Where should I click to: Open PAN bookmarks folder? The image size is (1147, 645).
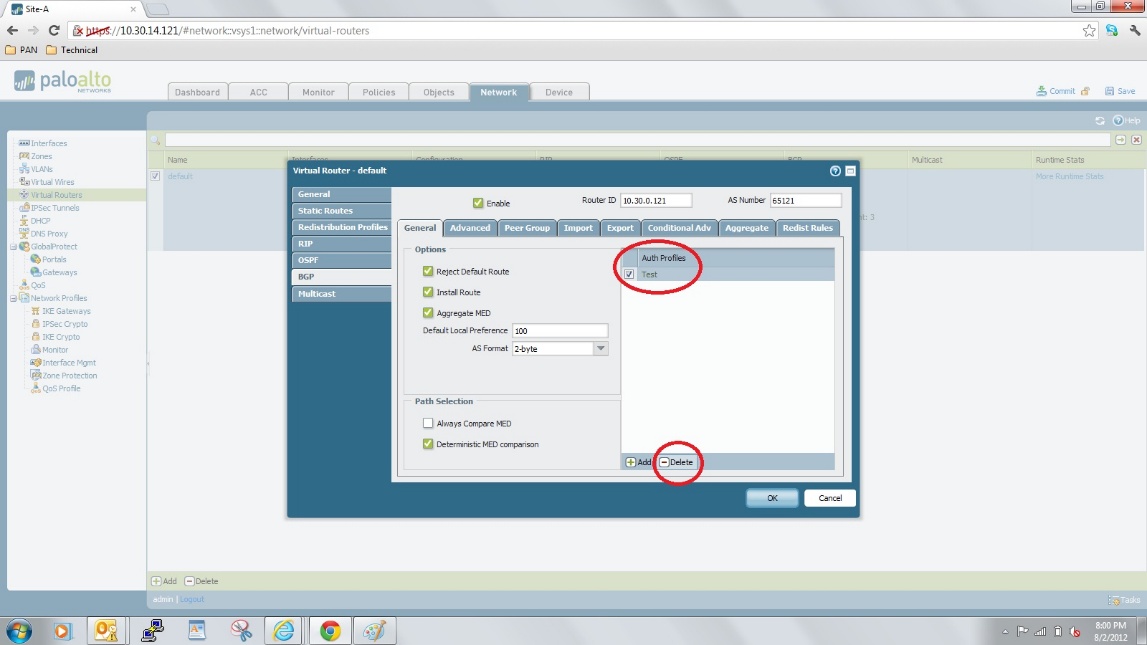coord(21,50)
